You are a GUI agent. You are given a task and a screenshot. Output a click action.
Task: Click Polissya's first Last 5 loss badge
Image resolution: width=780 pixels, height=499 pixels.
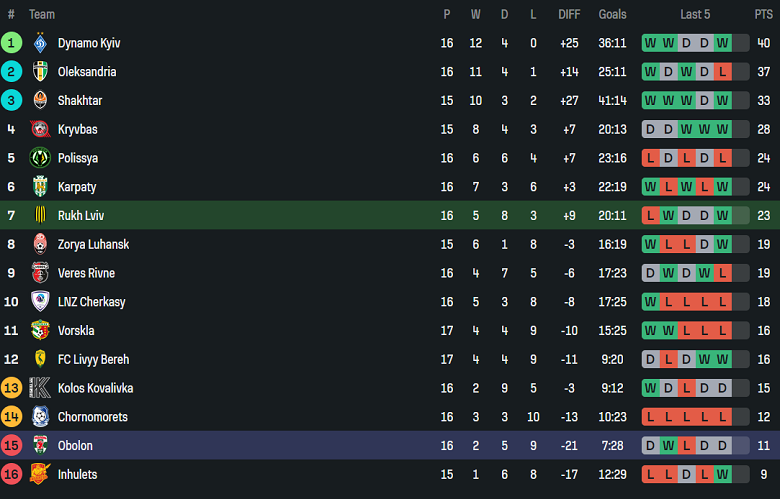click(650, 158)
